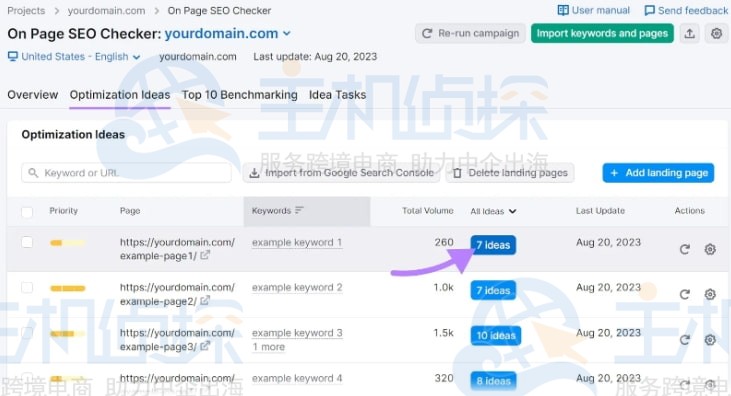The width and height of the screenshot is (731, 396).
Task: Open example keyword 1 link
Action: [297, 243]
